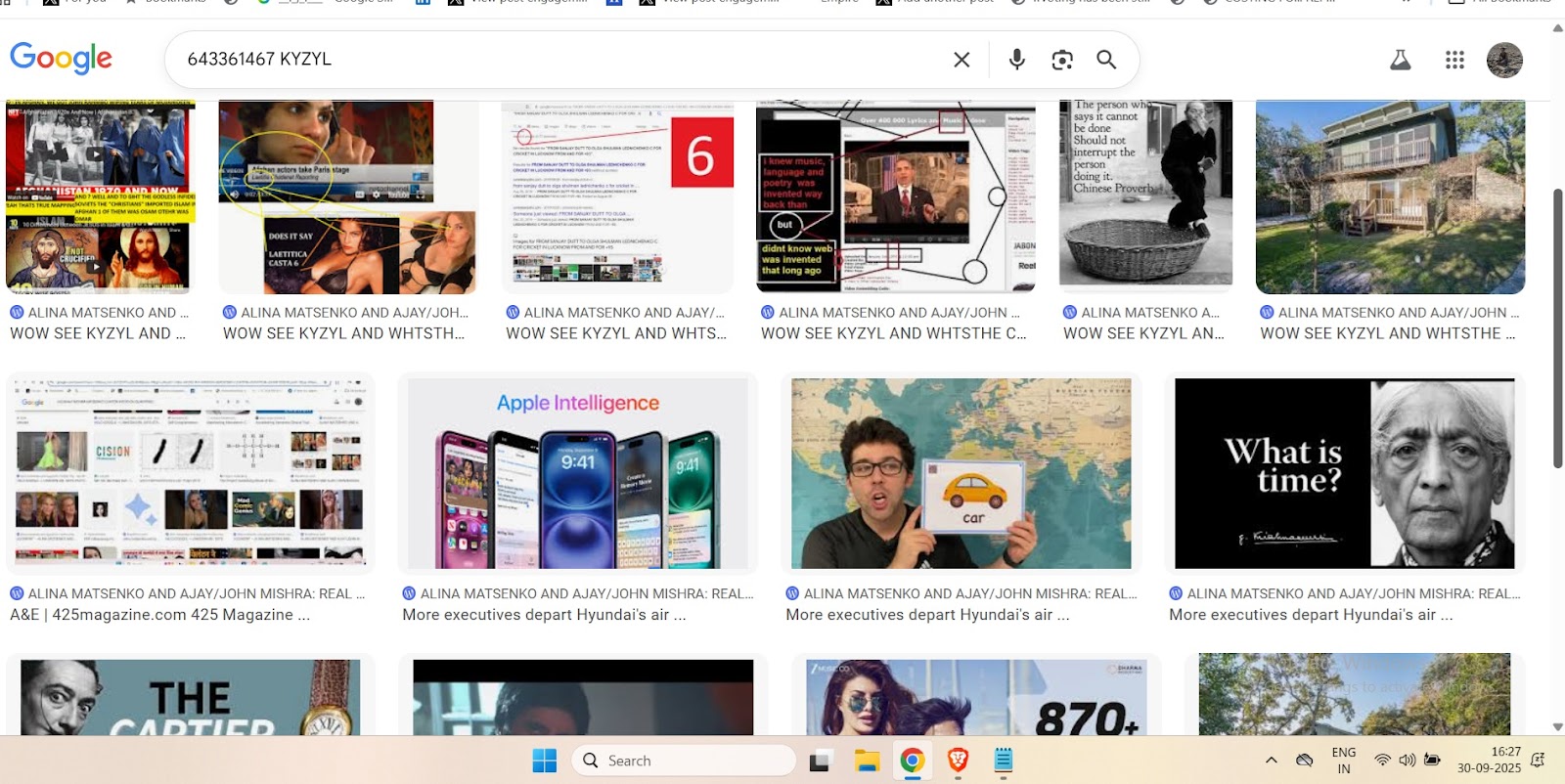Open Brave browser from the taskbar
This screenshot has width=1565, height=784.
pyautogui.click(x=958, y=760)
